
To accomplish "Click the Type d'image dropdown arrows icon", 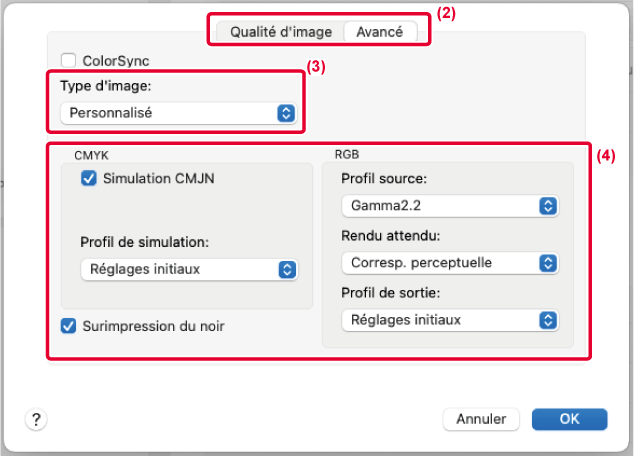I will click(x=285, y=113).
